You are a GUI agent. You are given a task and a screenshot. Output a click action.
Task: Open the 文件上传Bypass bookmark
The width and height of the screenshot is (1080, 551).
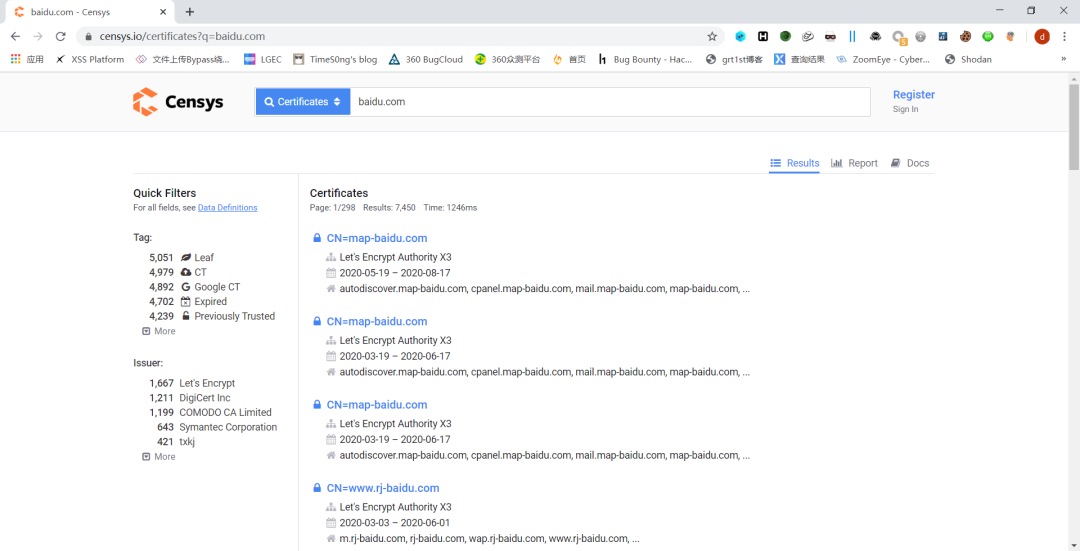[183, 59]
